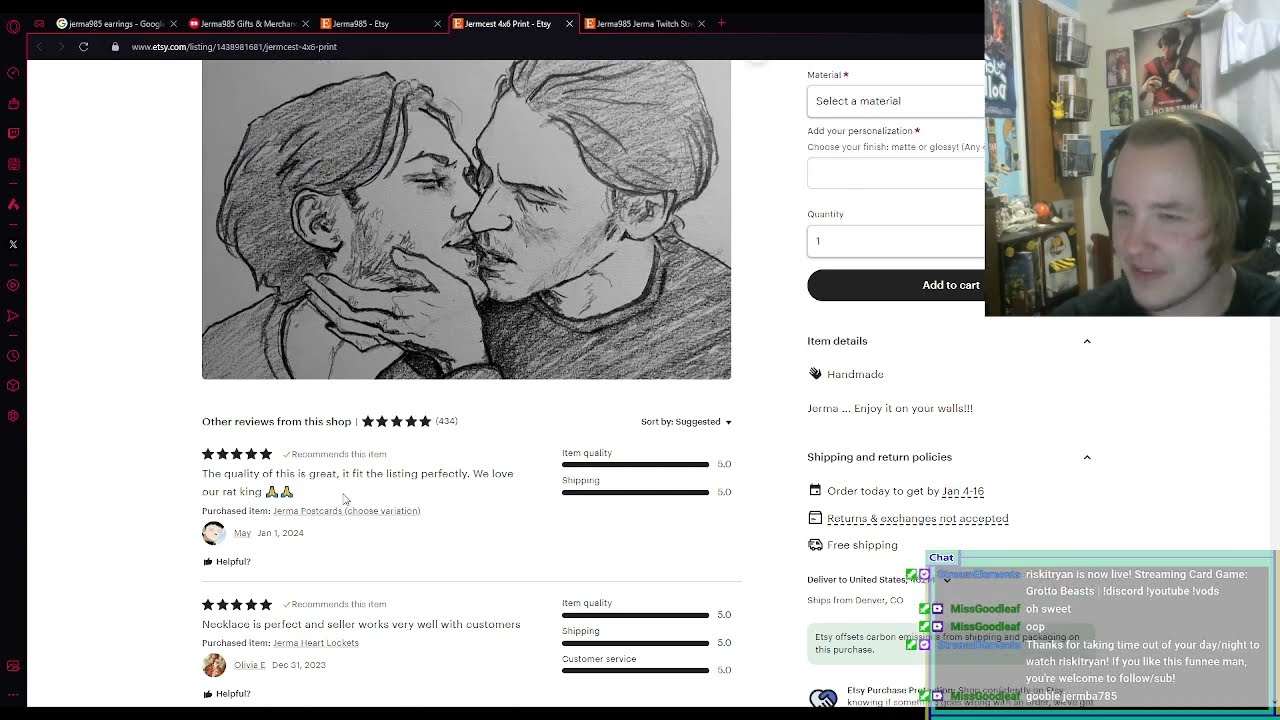
Task: Collapse Shipping and return policies section
Action: click(1087, 457)
